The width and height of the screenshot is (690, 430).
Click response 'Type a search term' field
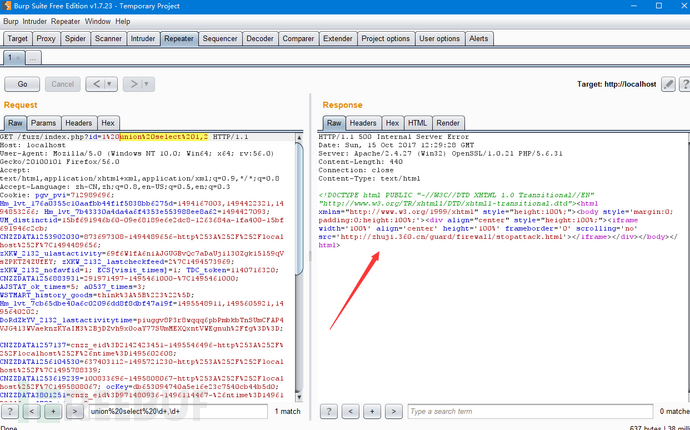530,412
